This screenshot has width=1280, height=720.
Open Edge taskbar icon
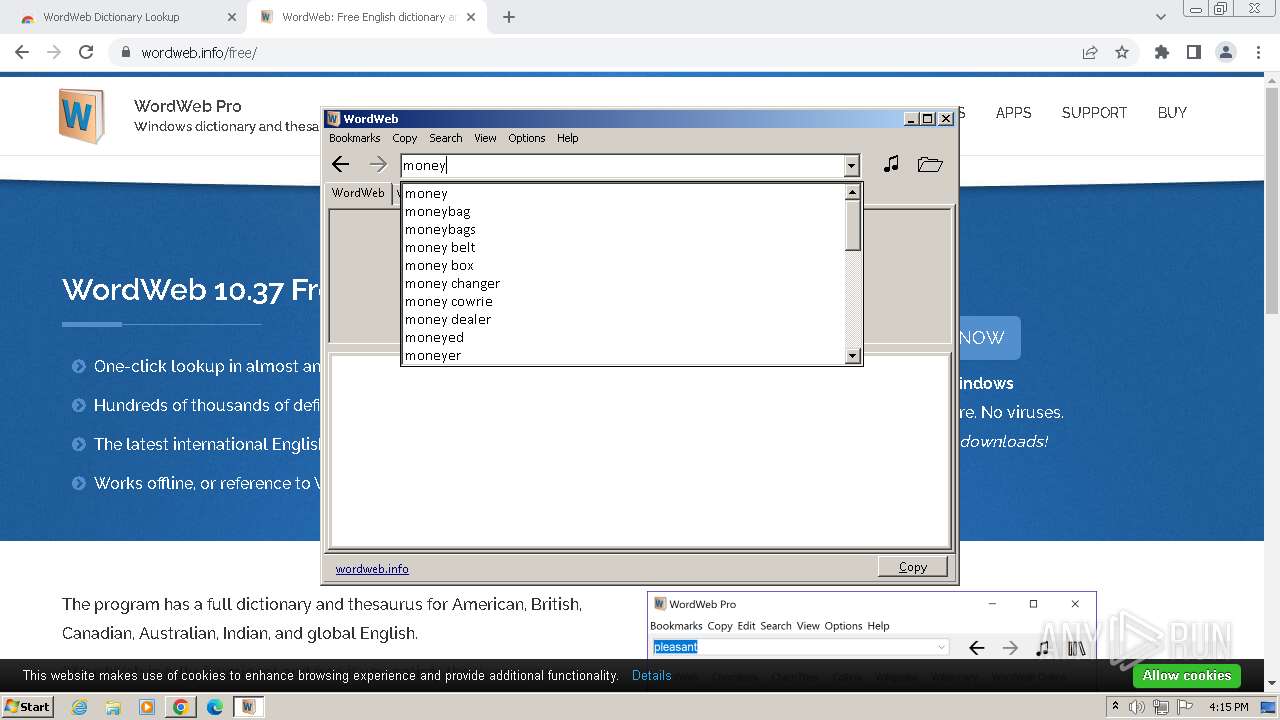pyautogui.click(x=215, y=707)
